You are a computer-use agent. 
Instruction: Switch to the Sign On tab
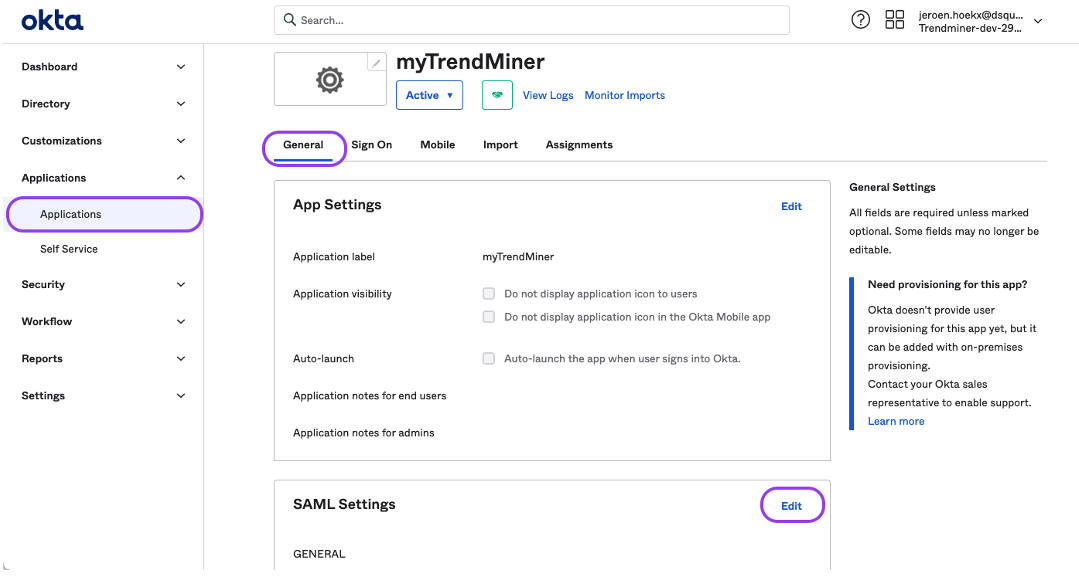coord(372,144)
